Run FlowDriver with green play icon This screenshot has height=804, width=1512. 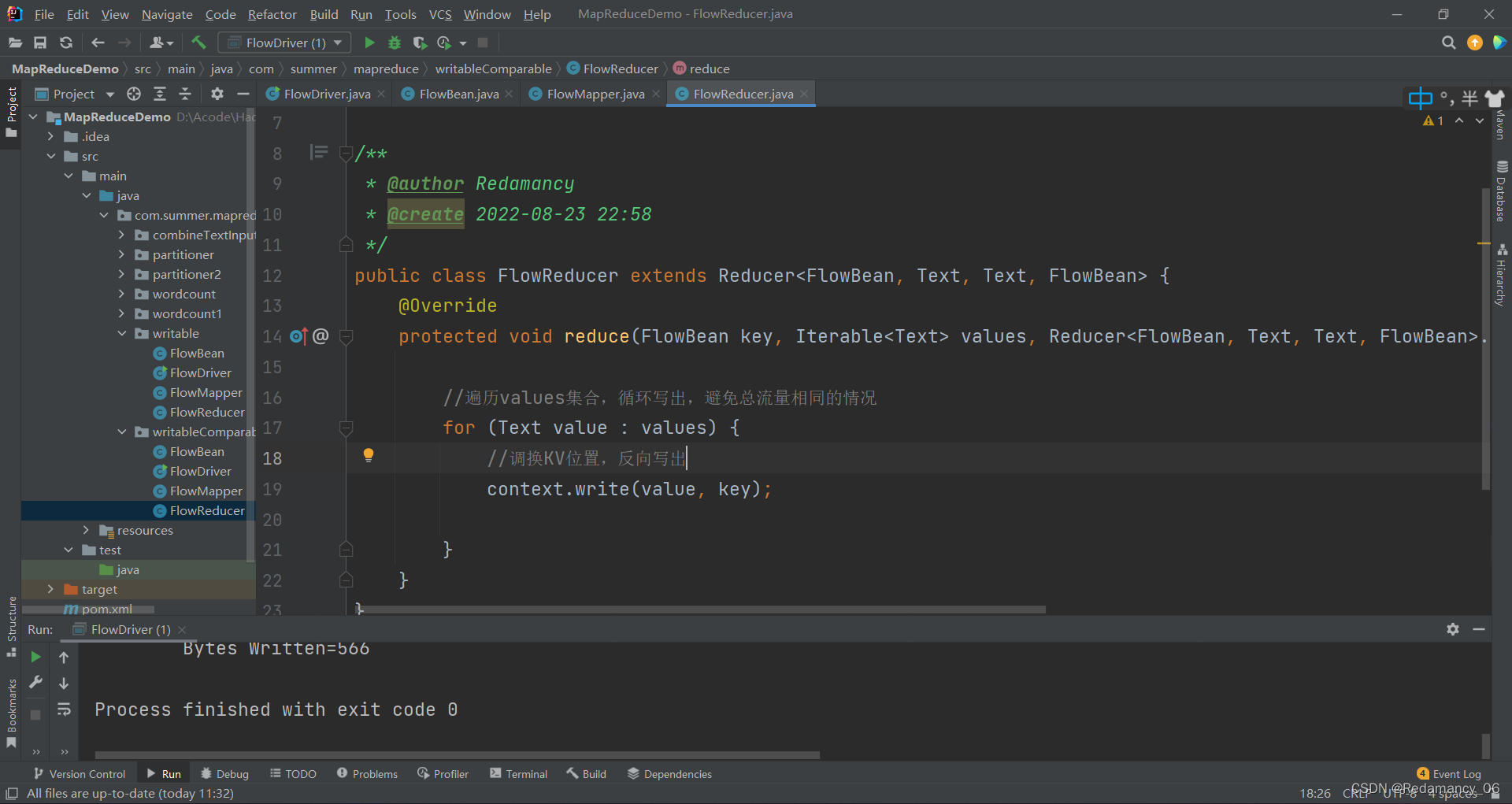pyautogui.click(x=369, y=43)
